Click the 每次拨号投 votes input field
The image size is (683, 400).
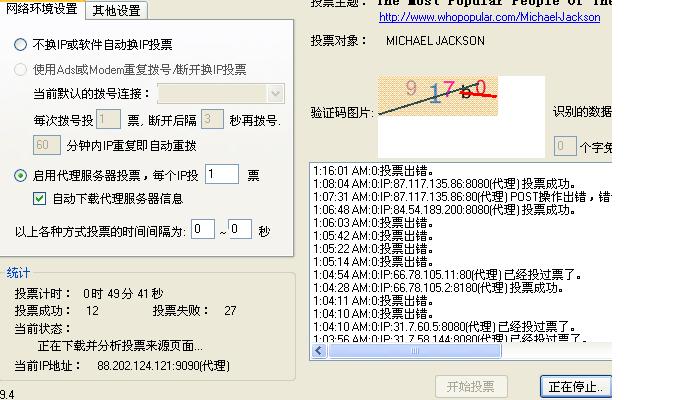pyautogui.click(x=108, y=120)
